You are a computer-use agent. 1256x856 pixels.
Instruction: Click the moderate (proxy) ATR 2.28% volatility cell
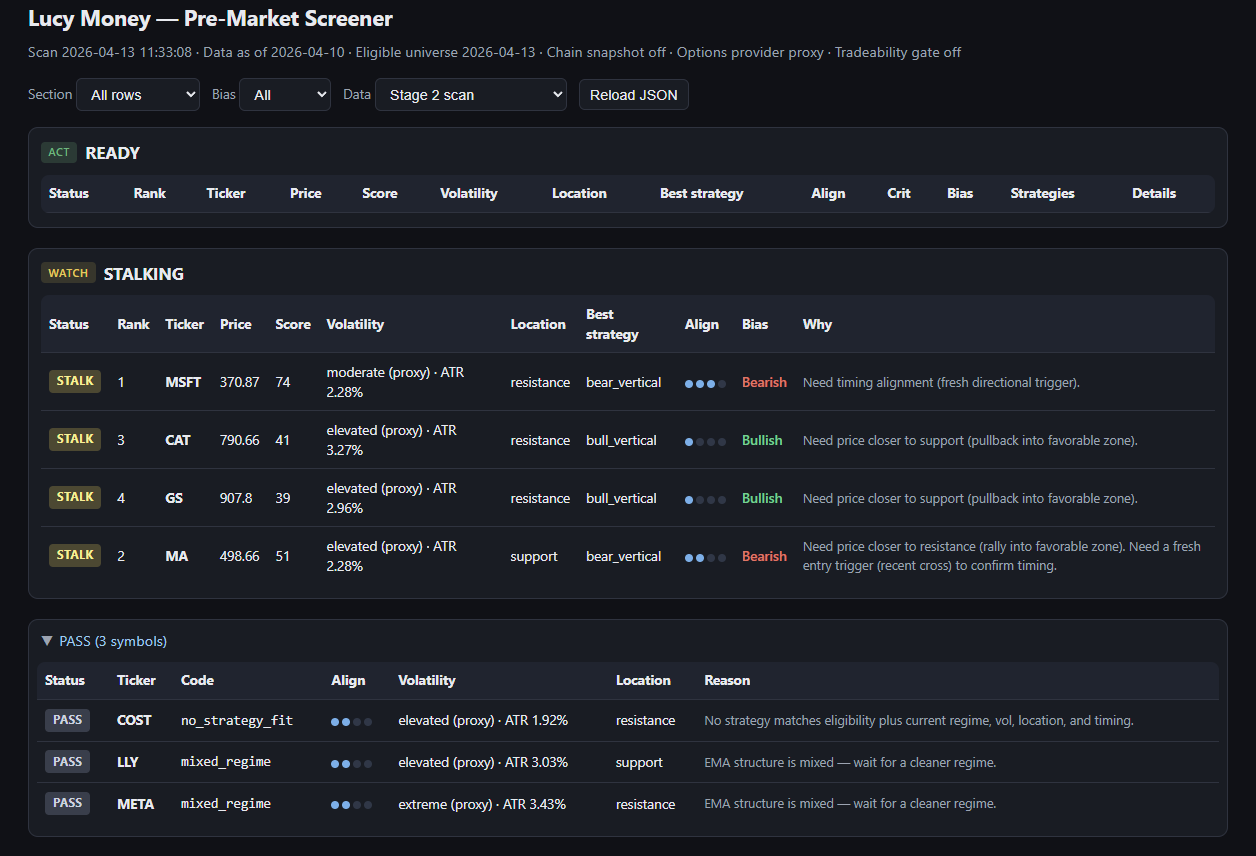(x=396, y=382)
